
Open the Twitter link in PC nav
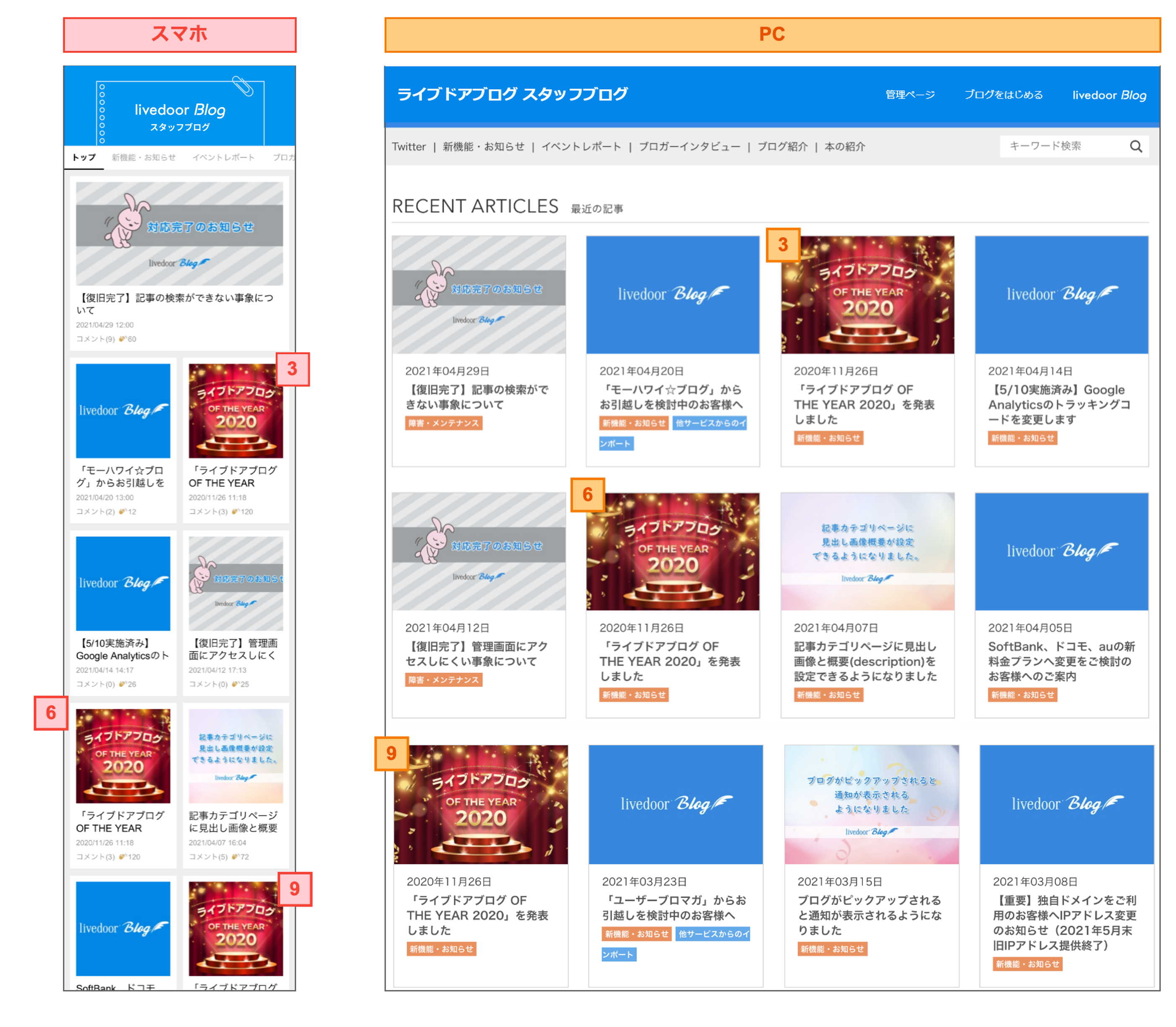pyautogui.click(x=409, y=147)
